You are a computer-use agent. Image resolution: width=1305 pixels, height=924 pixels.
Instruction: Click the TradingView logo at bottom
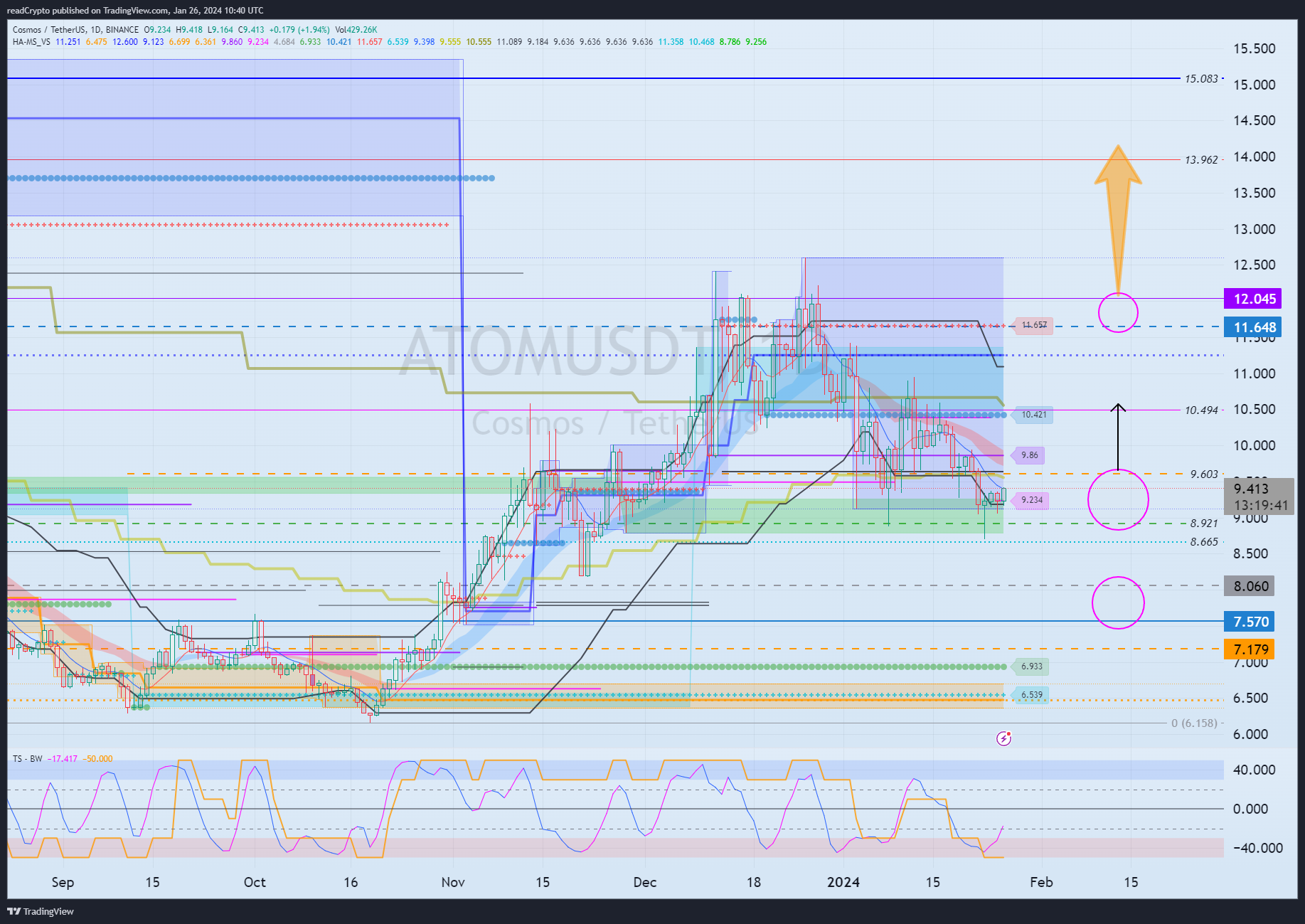click(41, 911)
